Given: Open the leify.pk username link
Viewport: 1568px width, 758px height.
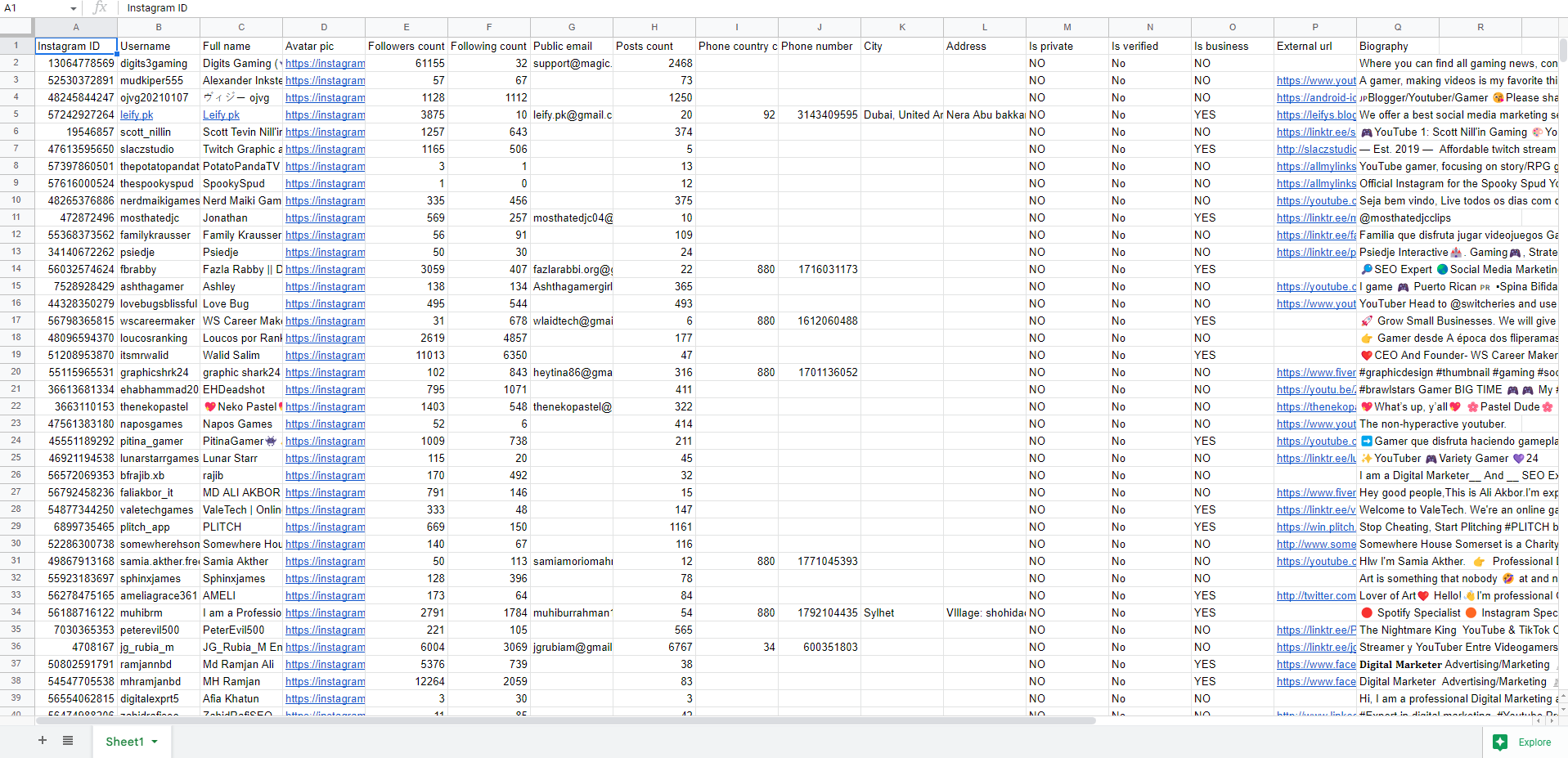Looking at the screenshot, I should tap(137, 114).
